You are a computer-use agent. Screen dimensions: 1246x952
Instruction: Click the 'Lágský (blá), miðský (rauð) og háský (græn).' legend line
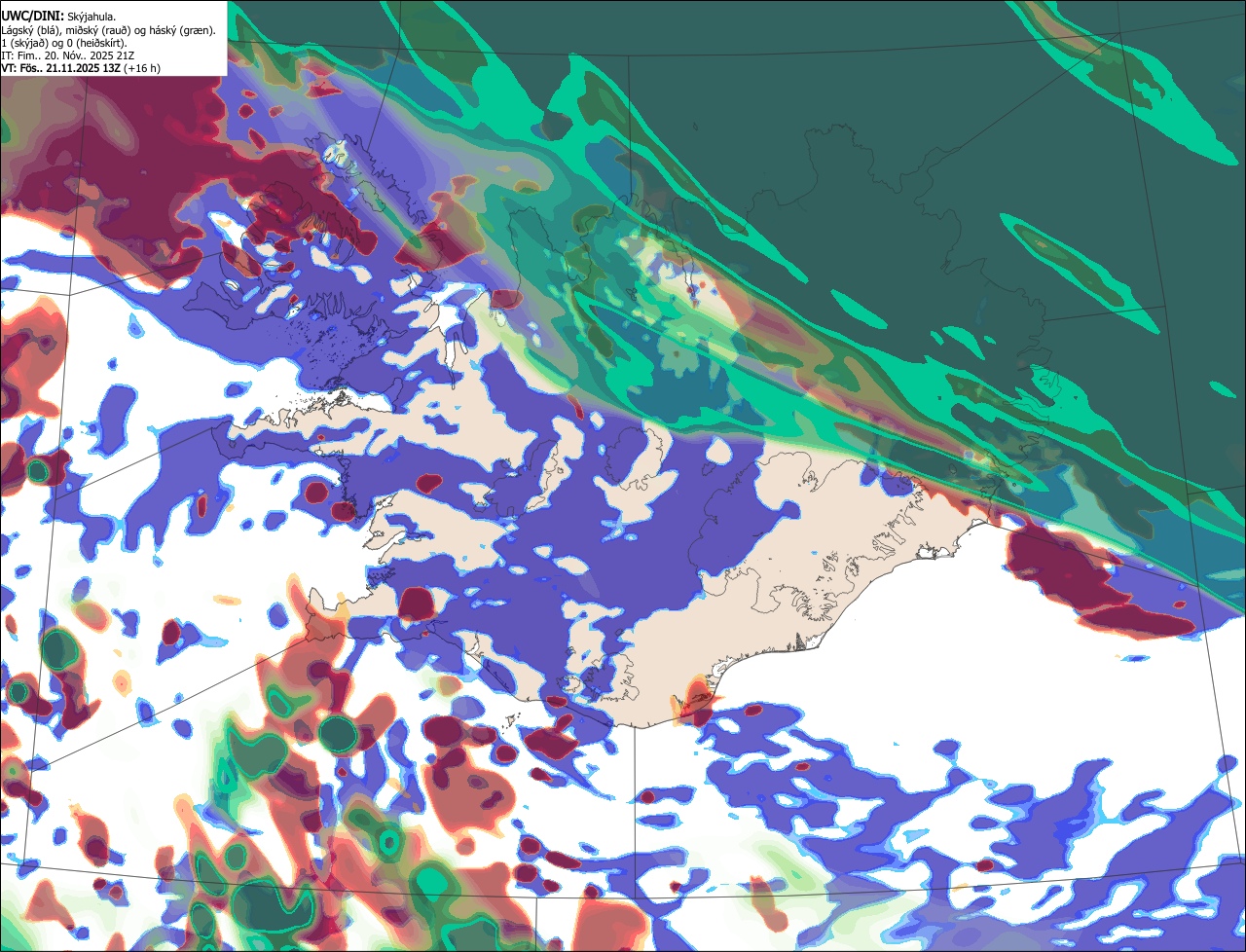109,30
